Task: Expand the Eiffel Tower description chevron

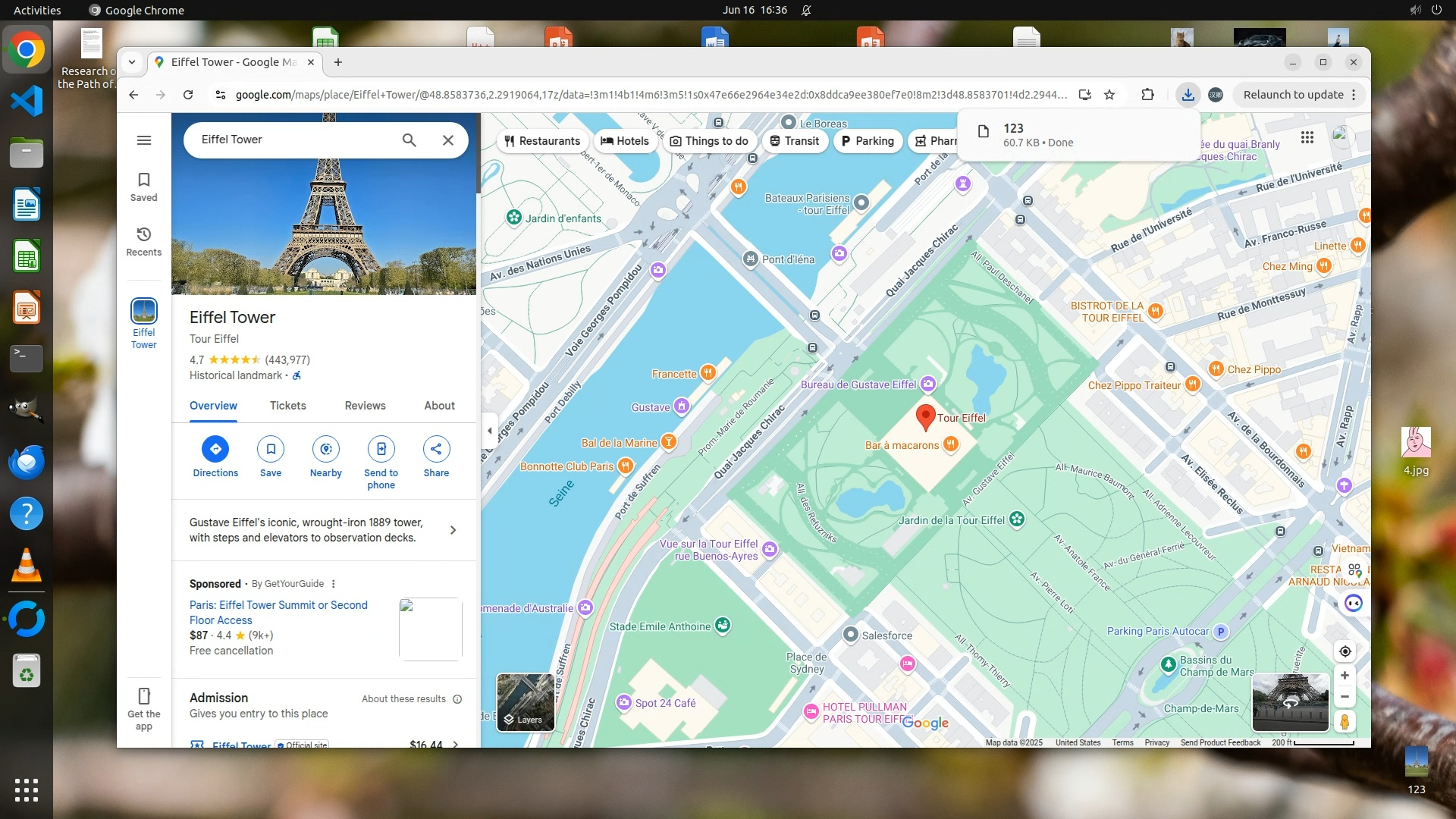Action: click(453, 530)
